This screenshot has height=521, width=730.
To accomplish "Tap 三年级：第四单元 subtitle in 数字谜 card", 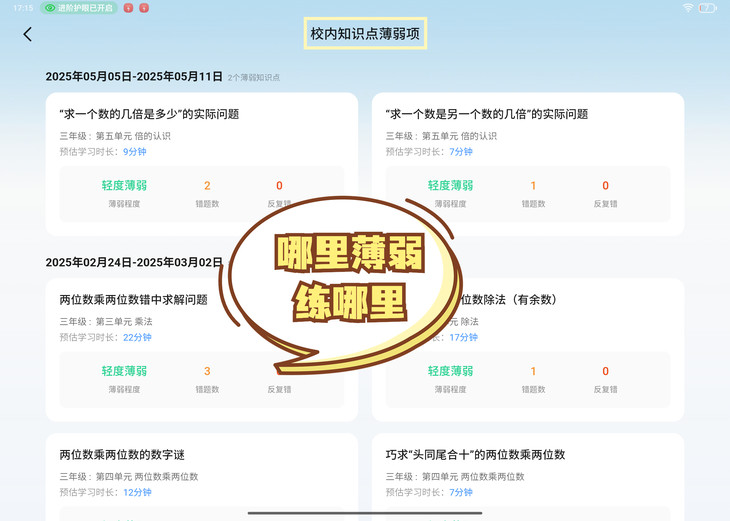I will click(129, 477).
